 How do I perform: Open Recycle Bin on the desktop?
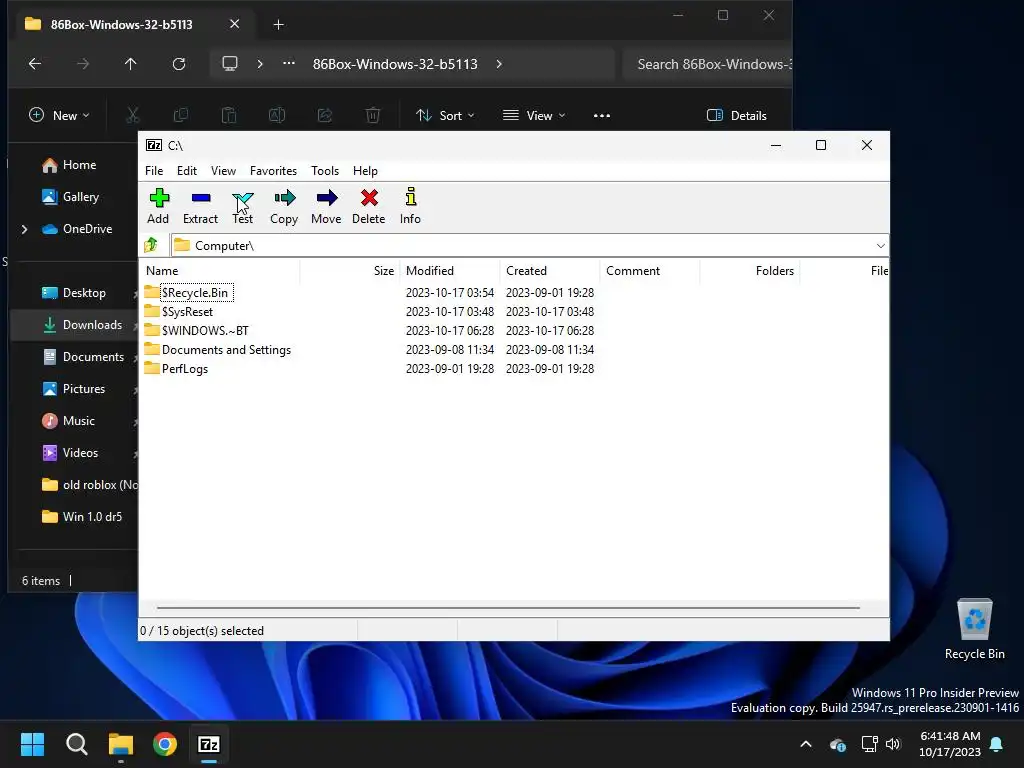[x=974, y=629]
